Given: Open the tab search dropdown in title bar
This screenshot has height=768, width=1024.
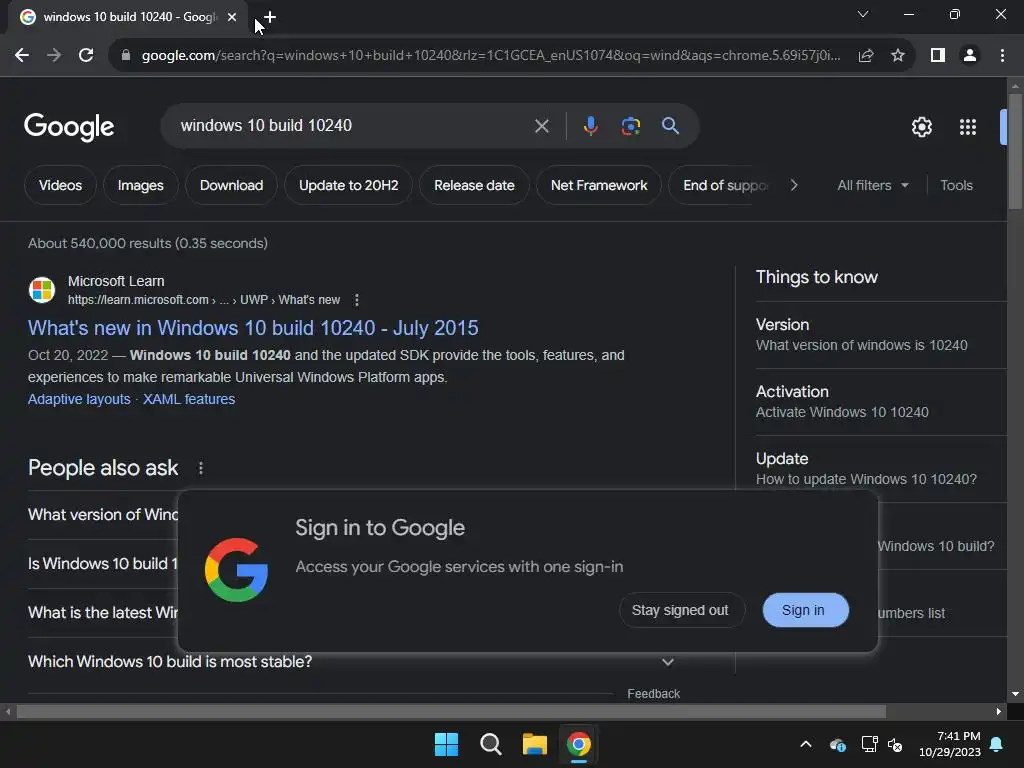Looking at the screenshot, I should point(863,14).
